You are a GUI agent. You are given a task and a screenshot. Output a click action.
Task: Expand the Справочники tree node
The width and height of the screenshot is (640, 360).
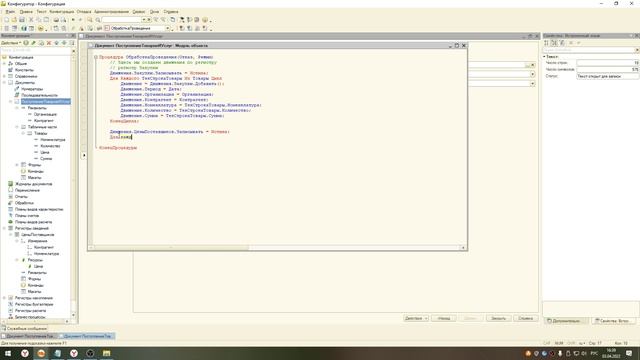click(x=4, y=76)
